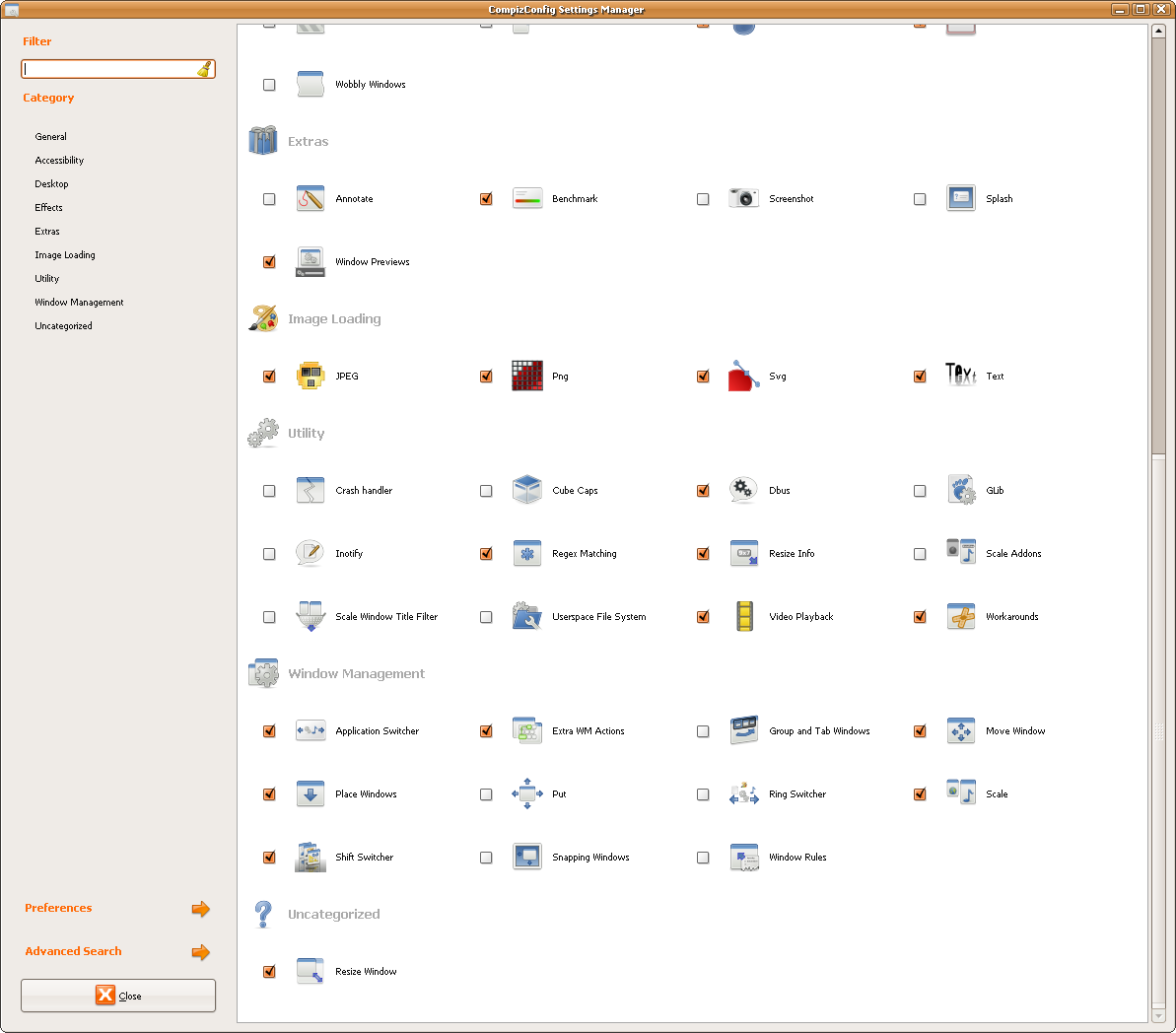
Task: Check the Snapping Windows checkbox
Action: pos(486,857)
